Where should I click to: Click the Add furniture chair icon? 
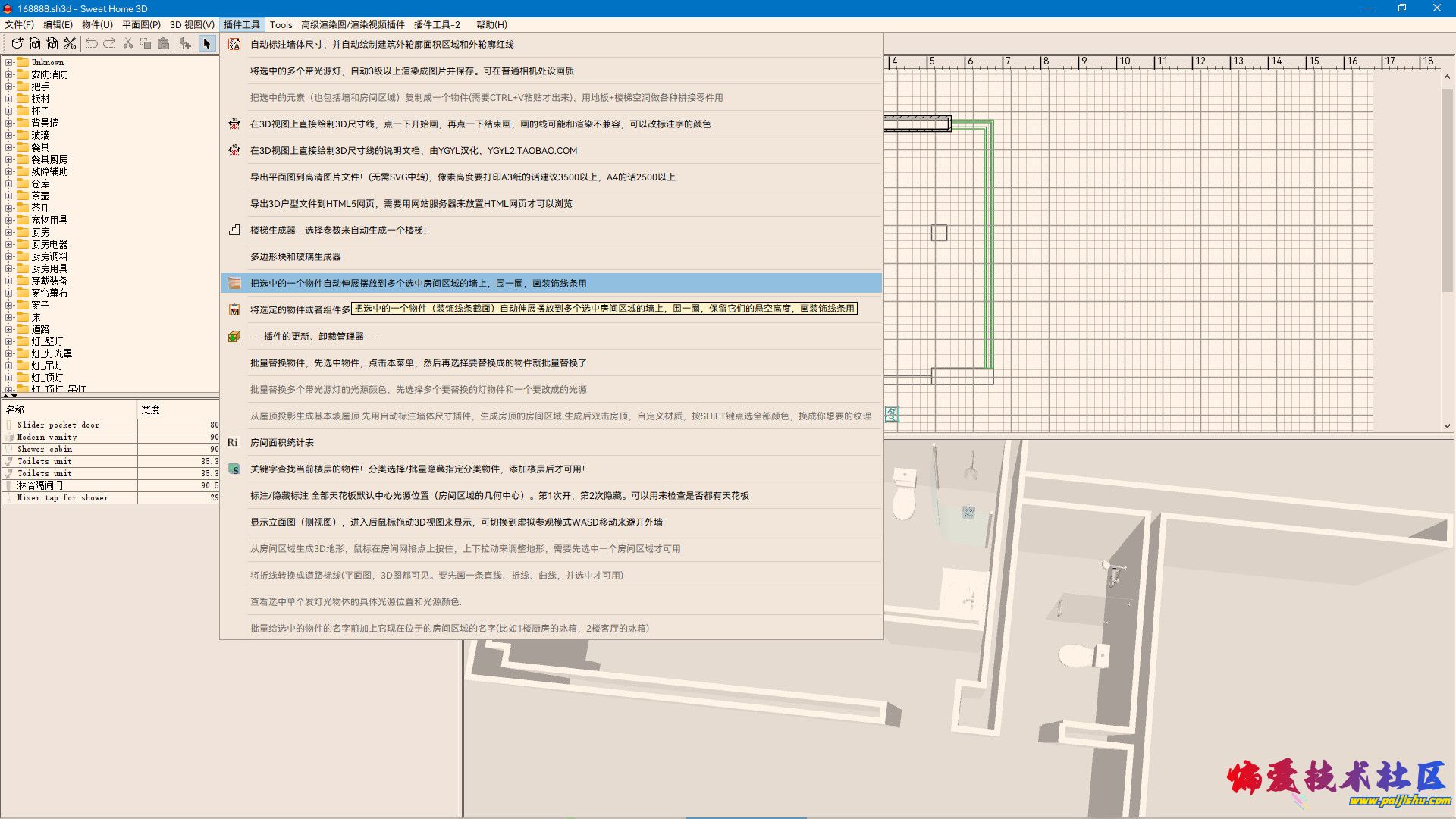(x=185, y=43)
